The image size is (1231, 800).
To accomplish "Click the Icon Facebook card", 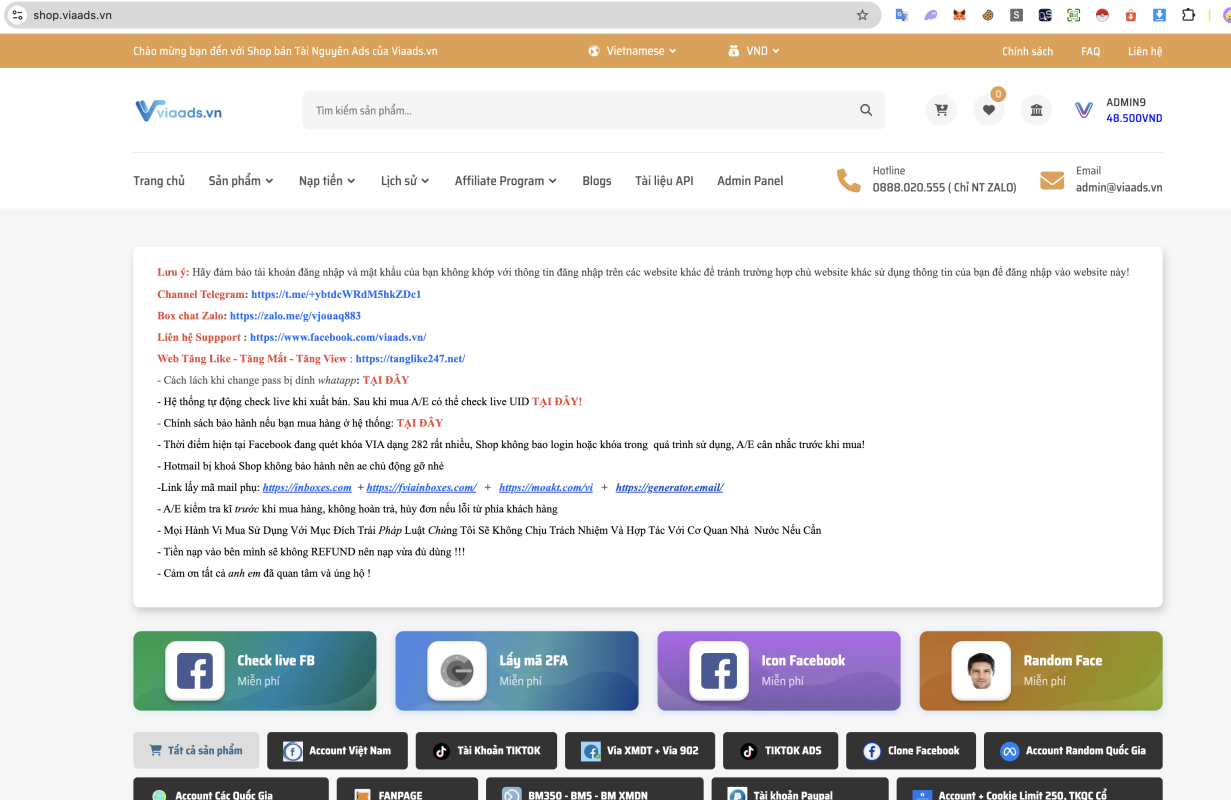I will pos(778,670).
